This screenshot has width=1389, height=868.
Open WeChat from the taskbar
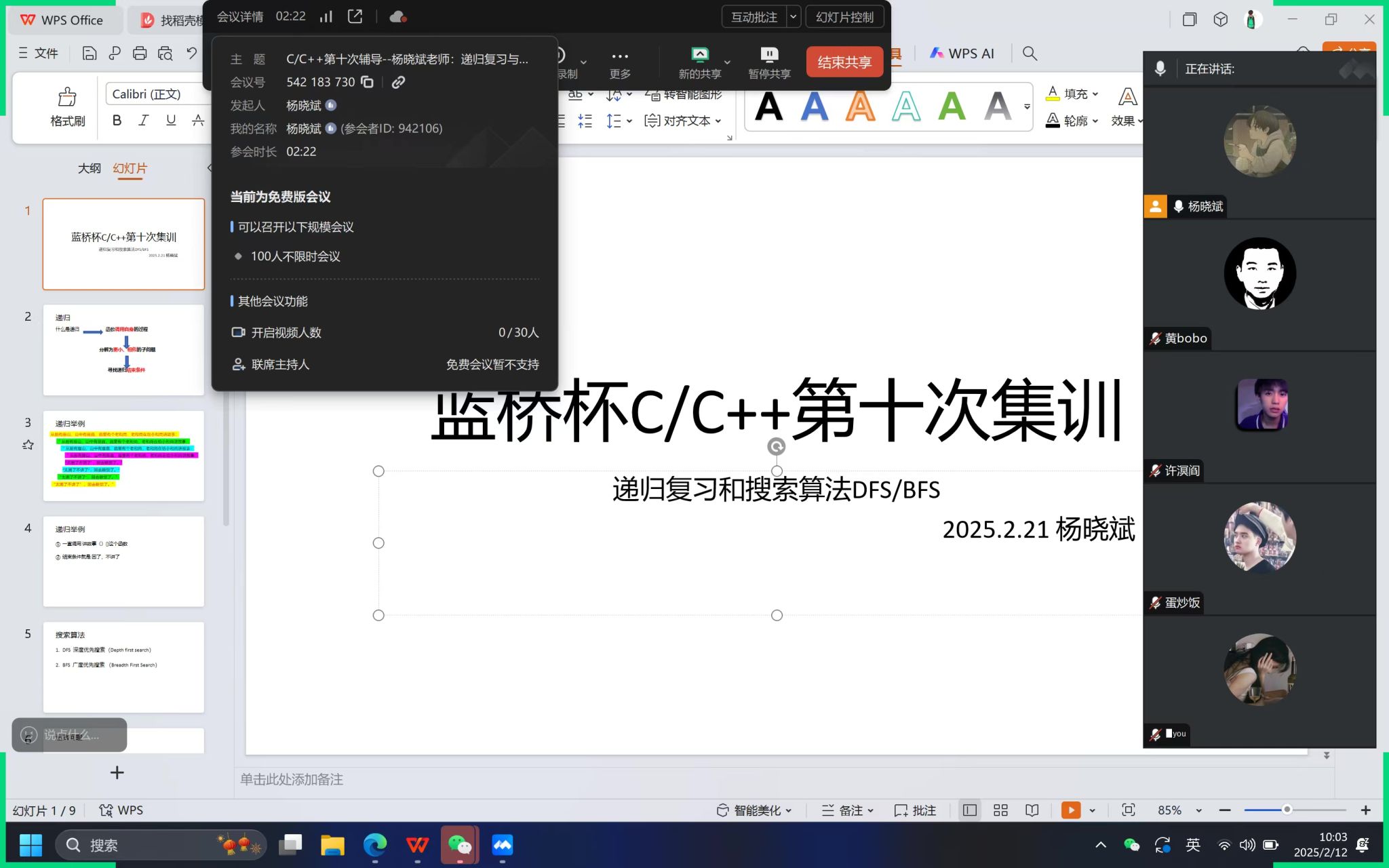460,845
